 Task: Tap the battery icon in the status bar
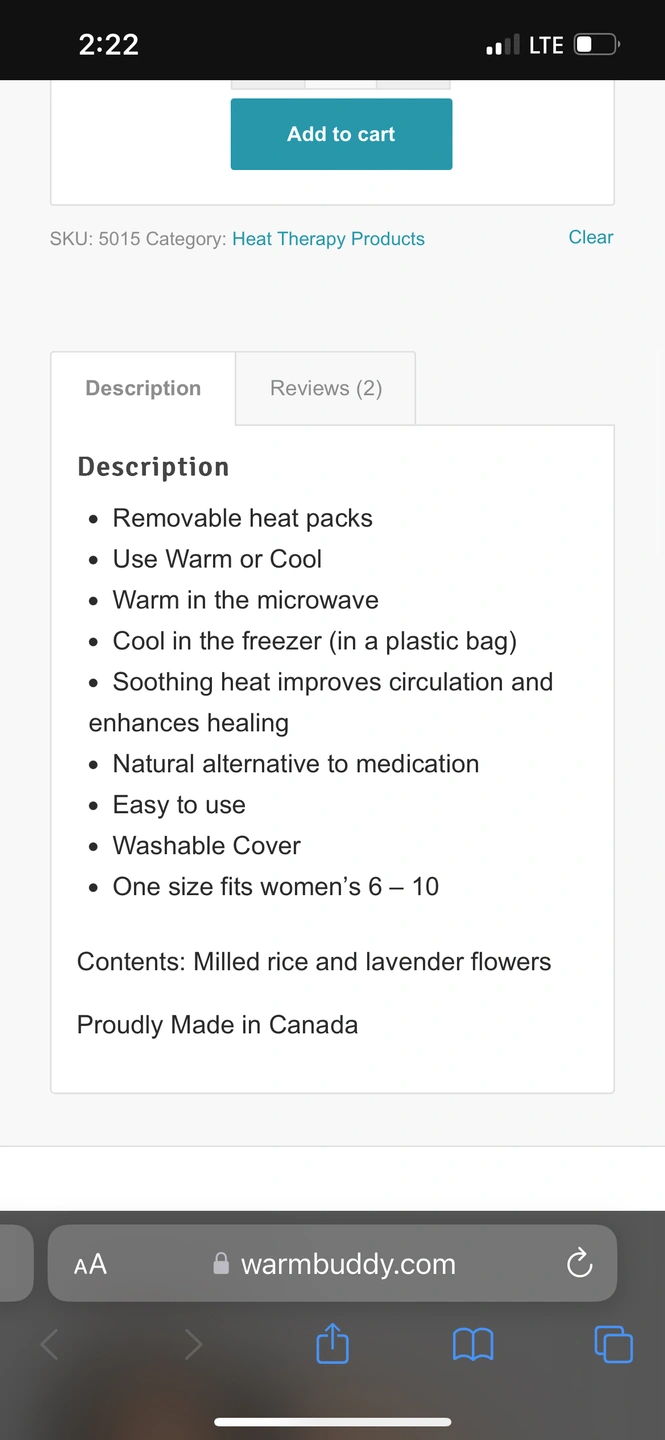click(x=597, y=44)
